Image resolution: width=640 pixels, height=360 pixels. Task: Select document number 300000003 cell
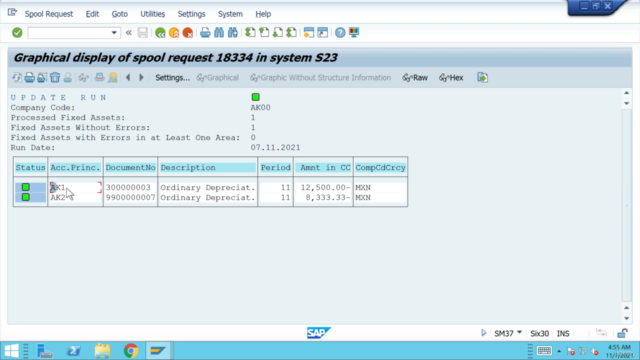[129, 188]
